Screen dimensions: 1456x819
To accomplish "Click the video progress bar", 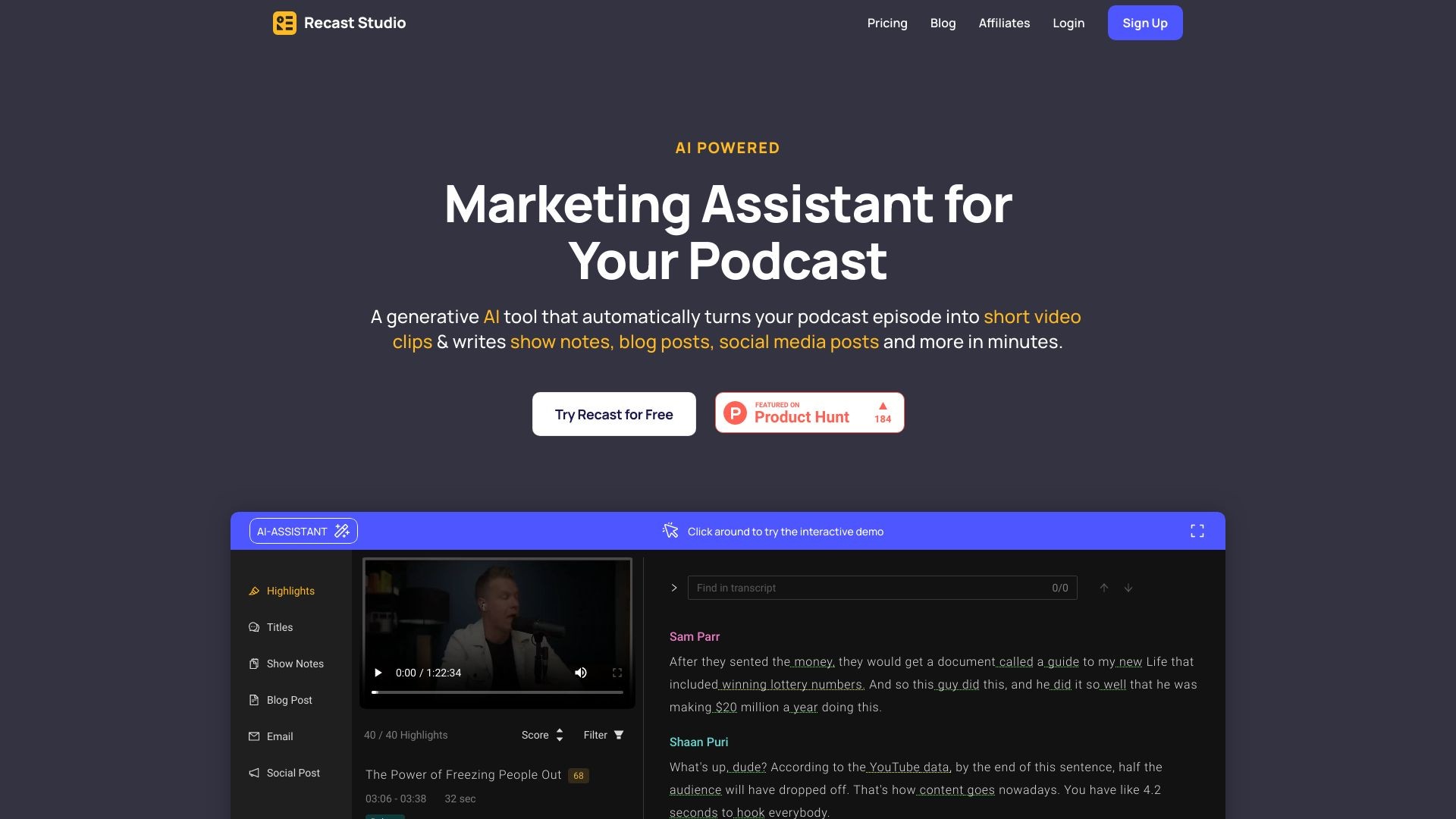I will click(x=497, y=692).
